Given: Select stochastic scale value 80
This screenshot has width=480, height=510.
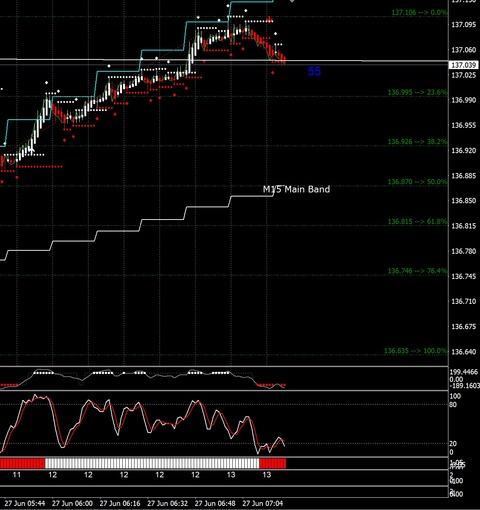Looking at the screenshot, I should click(x=453, y=405).
